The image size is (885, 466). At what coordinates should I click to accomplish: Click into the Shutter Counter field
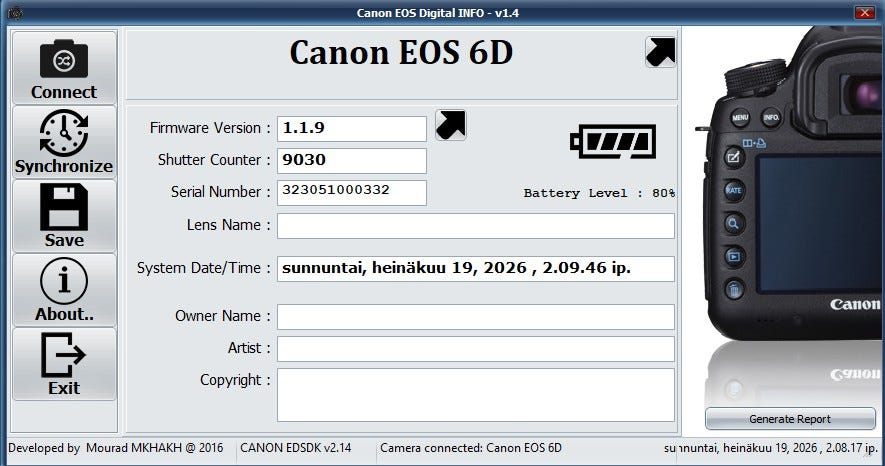pos(352,161)
